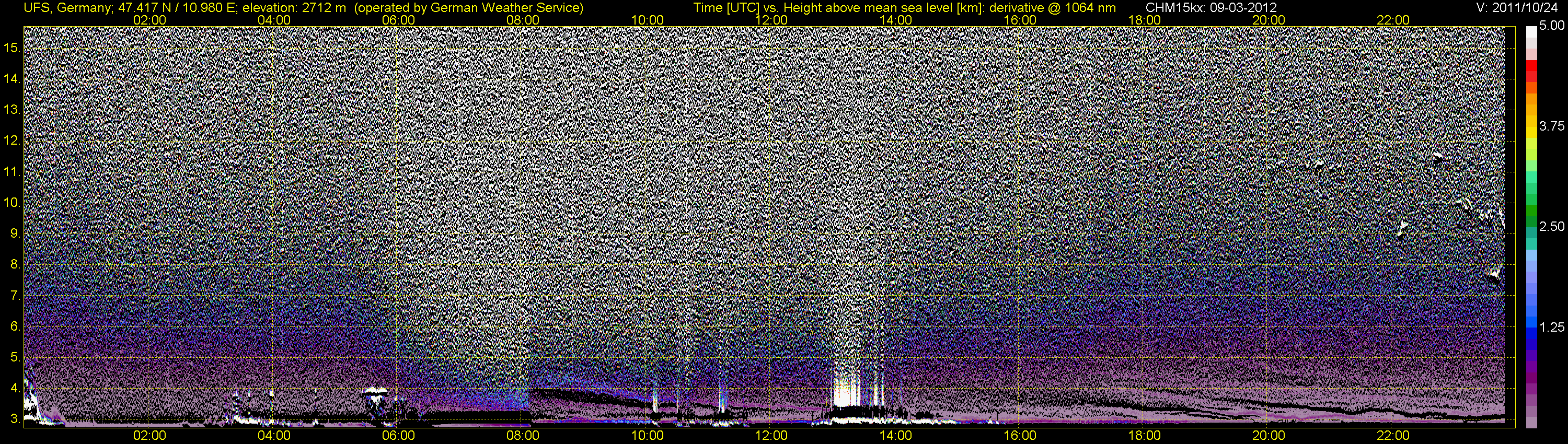The image size is (1568, 444).
Task: Click the 13. km height axis label
Action: point(12,110)
